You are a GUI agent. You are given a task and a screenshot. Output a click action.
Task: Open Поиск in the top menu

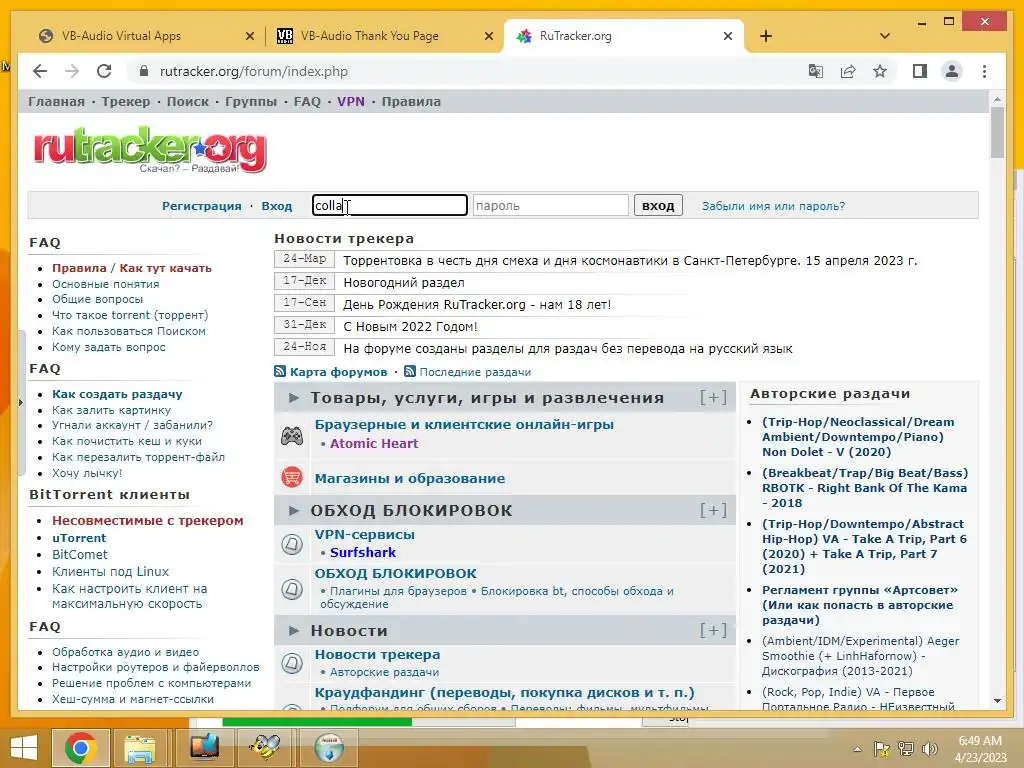187,101
